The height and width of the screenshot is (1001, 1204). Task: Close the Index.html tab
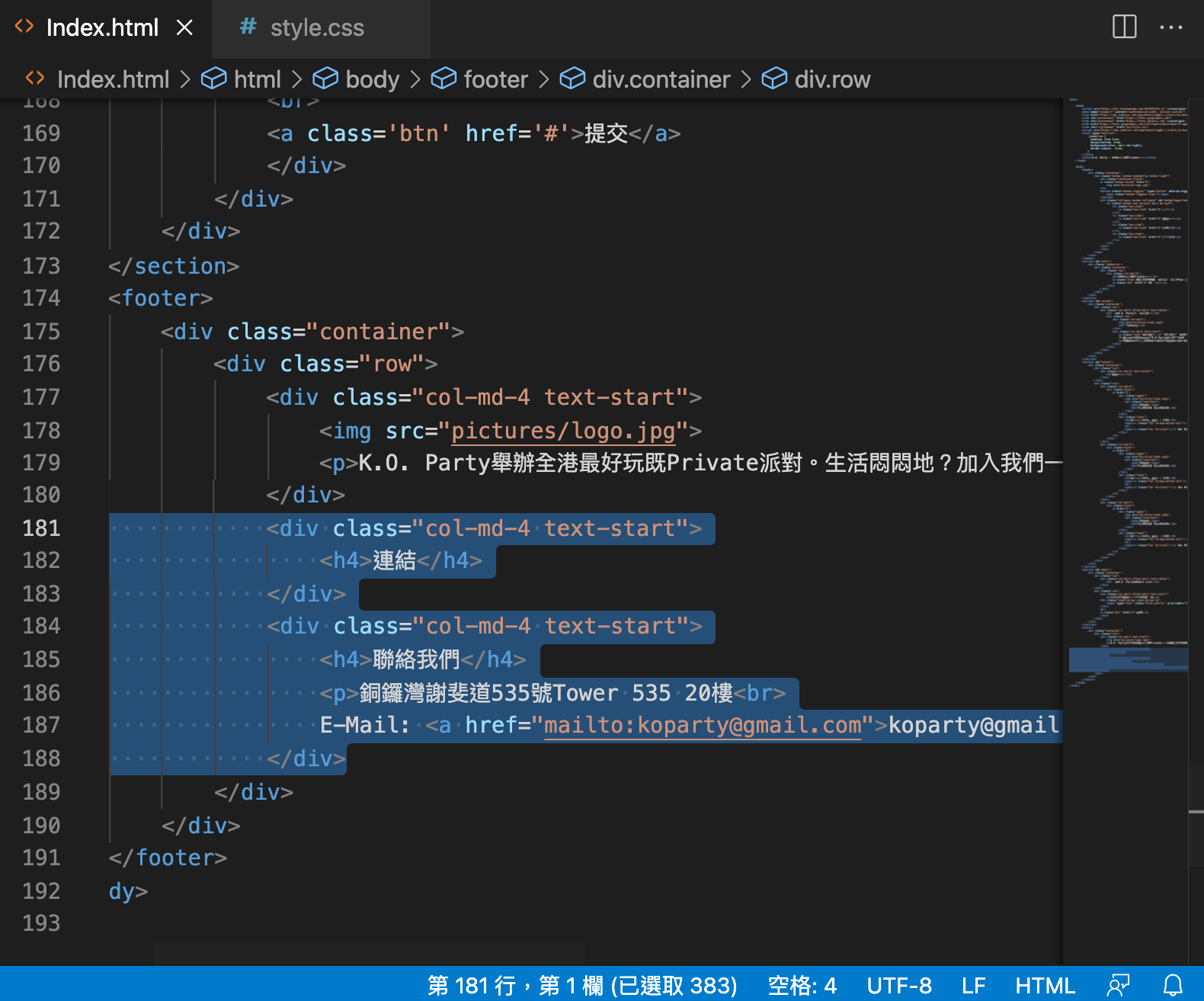184,28
